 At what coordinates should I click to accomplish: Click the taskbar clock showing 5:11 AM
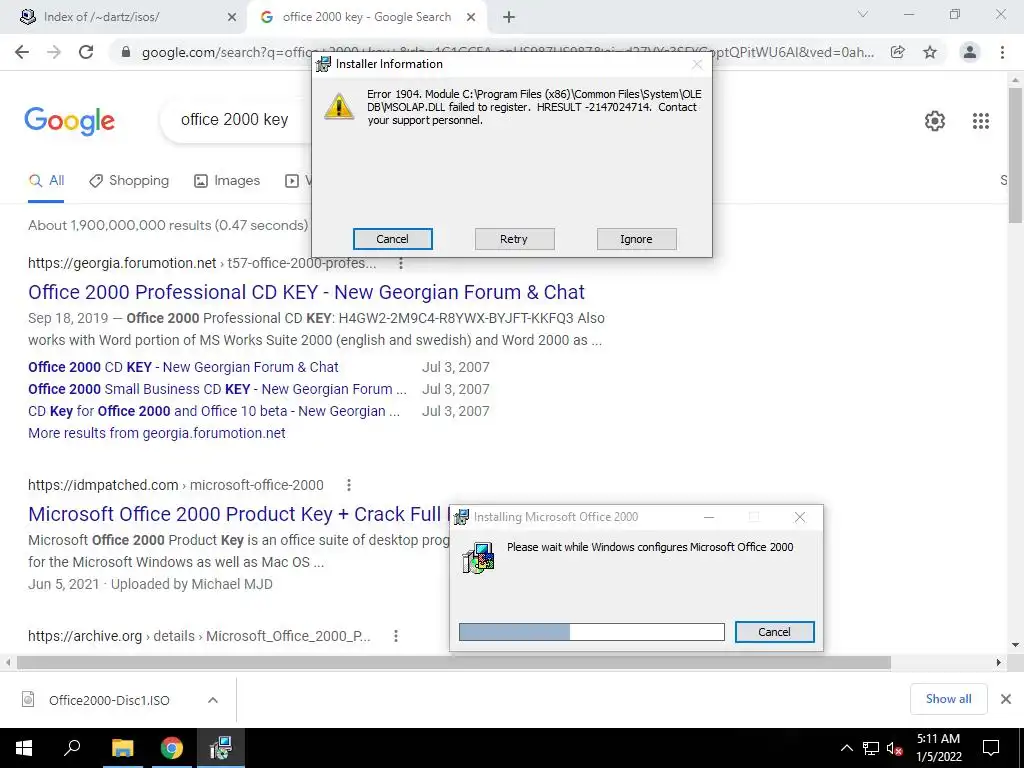click(x=938, y=748)
